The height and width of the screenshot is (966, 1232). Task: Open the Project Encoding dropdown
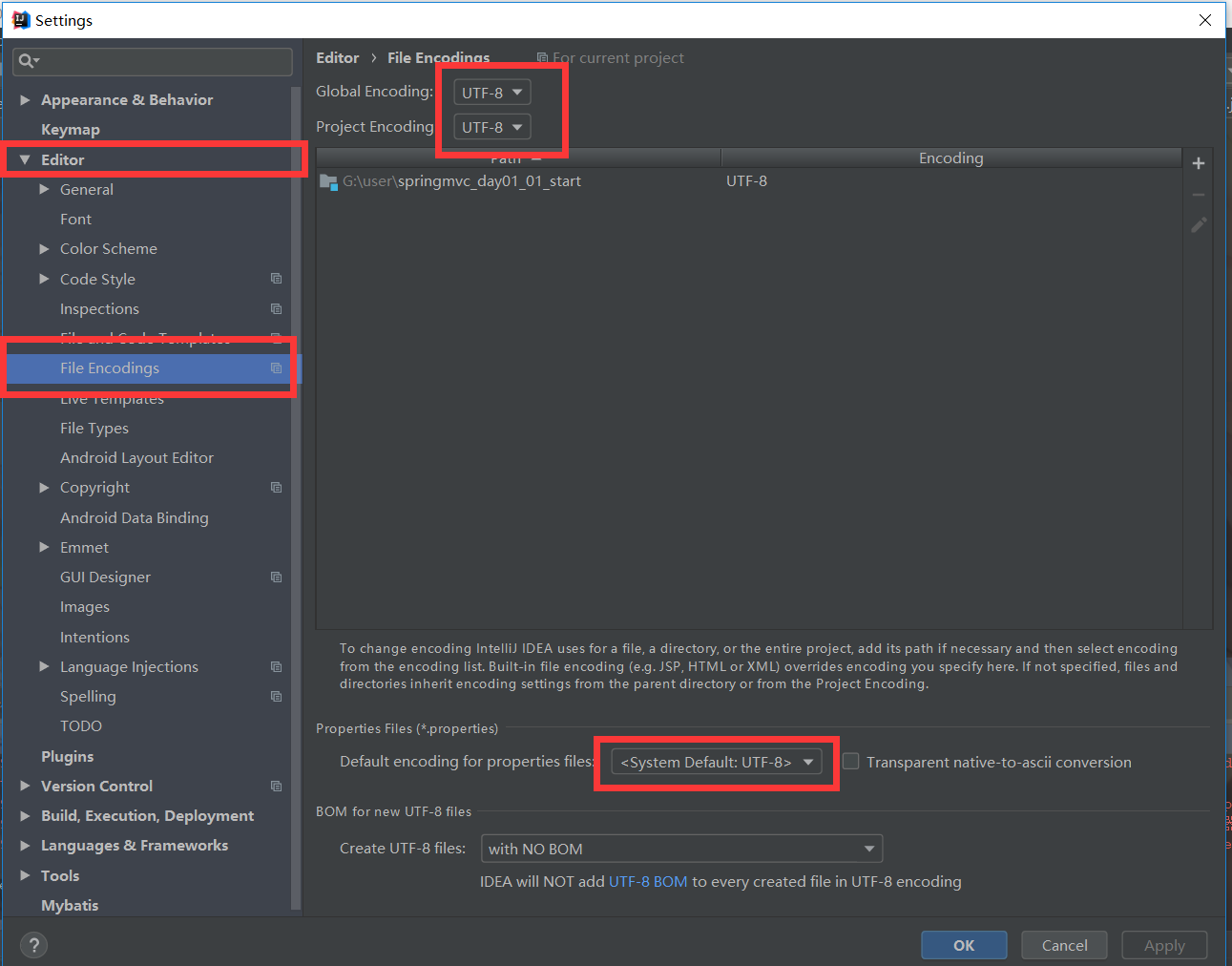coord(491,127)
